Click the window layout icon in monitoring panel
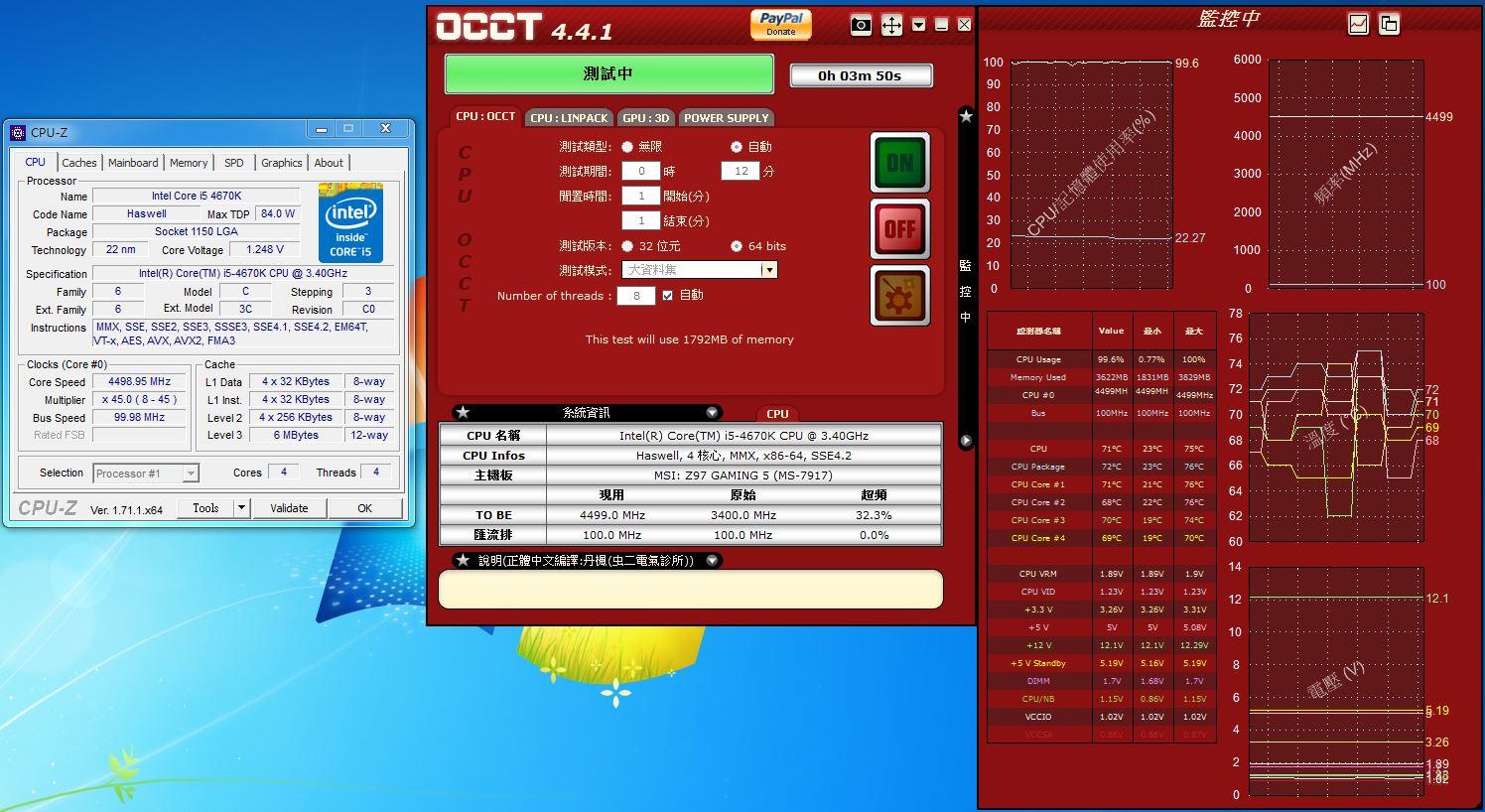The height and width of the screenshot is (812, 1485). (x=1389, y=24)
